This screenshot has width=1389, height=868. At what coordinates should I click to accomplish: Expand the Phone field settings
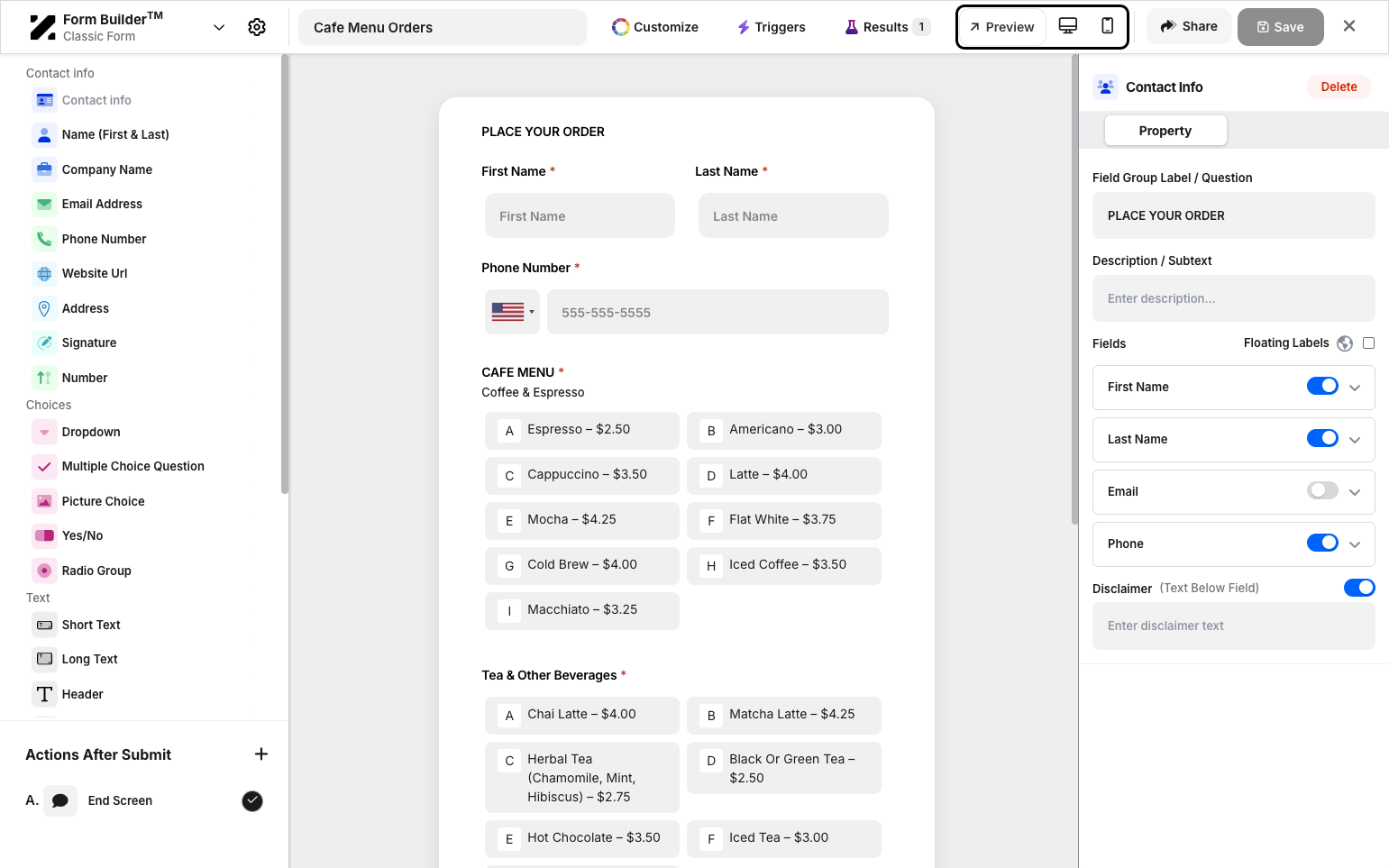pos(1355,544)
